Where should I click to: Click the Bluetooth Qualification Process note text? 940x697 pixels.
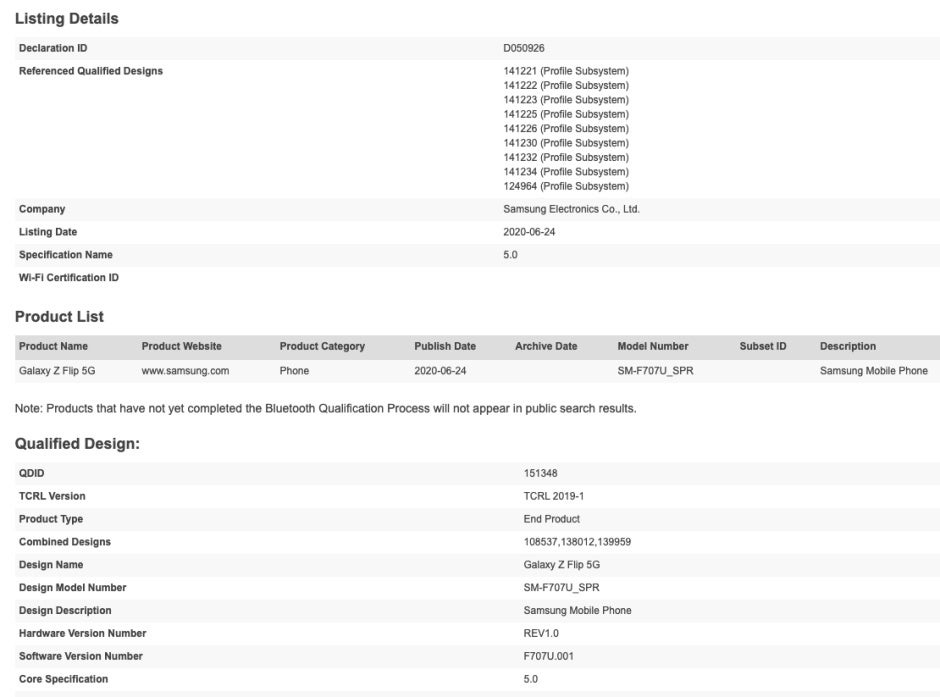(326, 408)
